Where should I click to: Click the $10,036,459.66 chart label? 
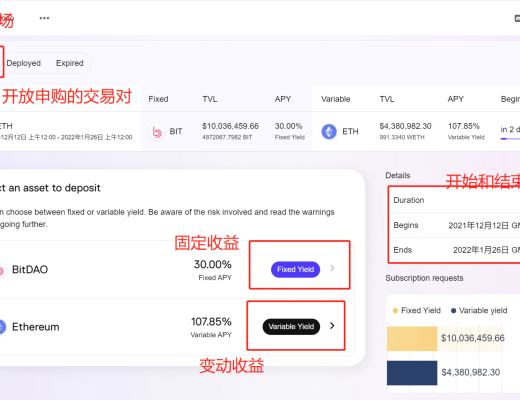473,338
